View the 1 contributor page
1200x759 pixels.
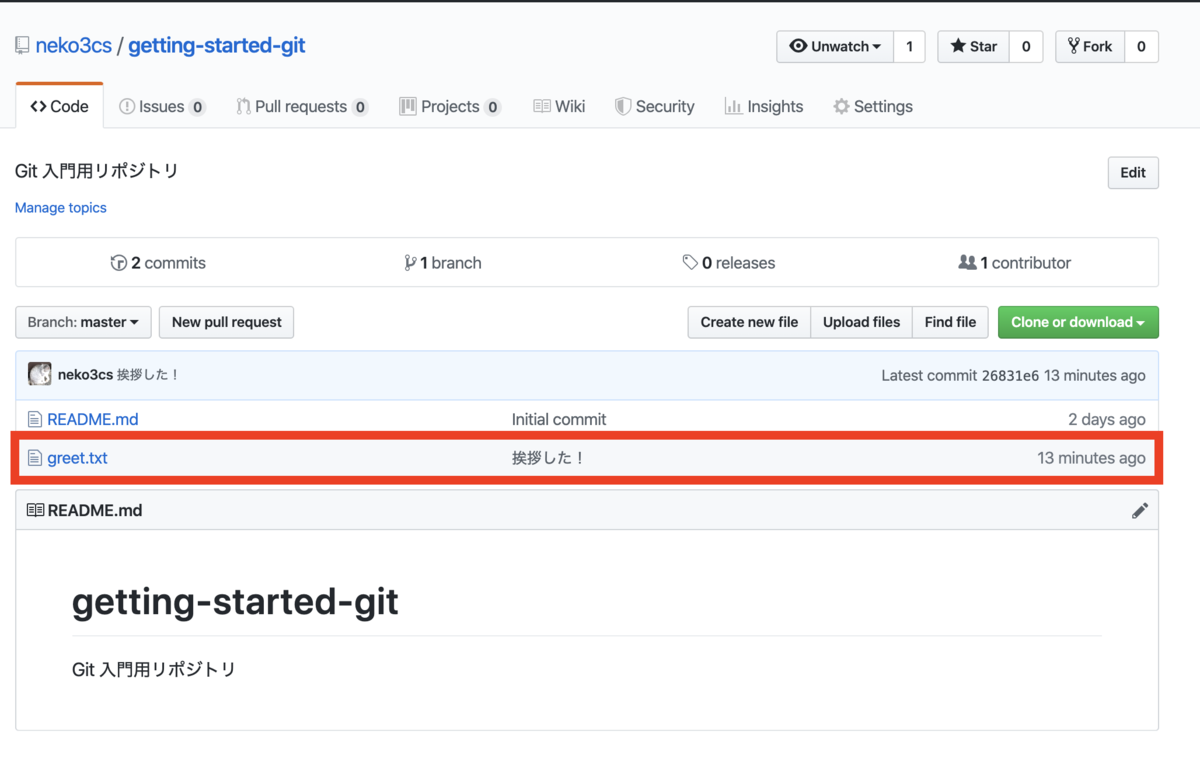tap(1014, 263)
